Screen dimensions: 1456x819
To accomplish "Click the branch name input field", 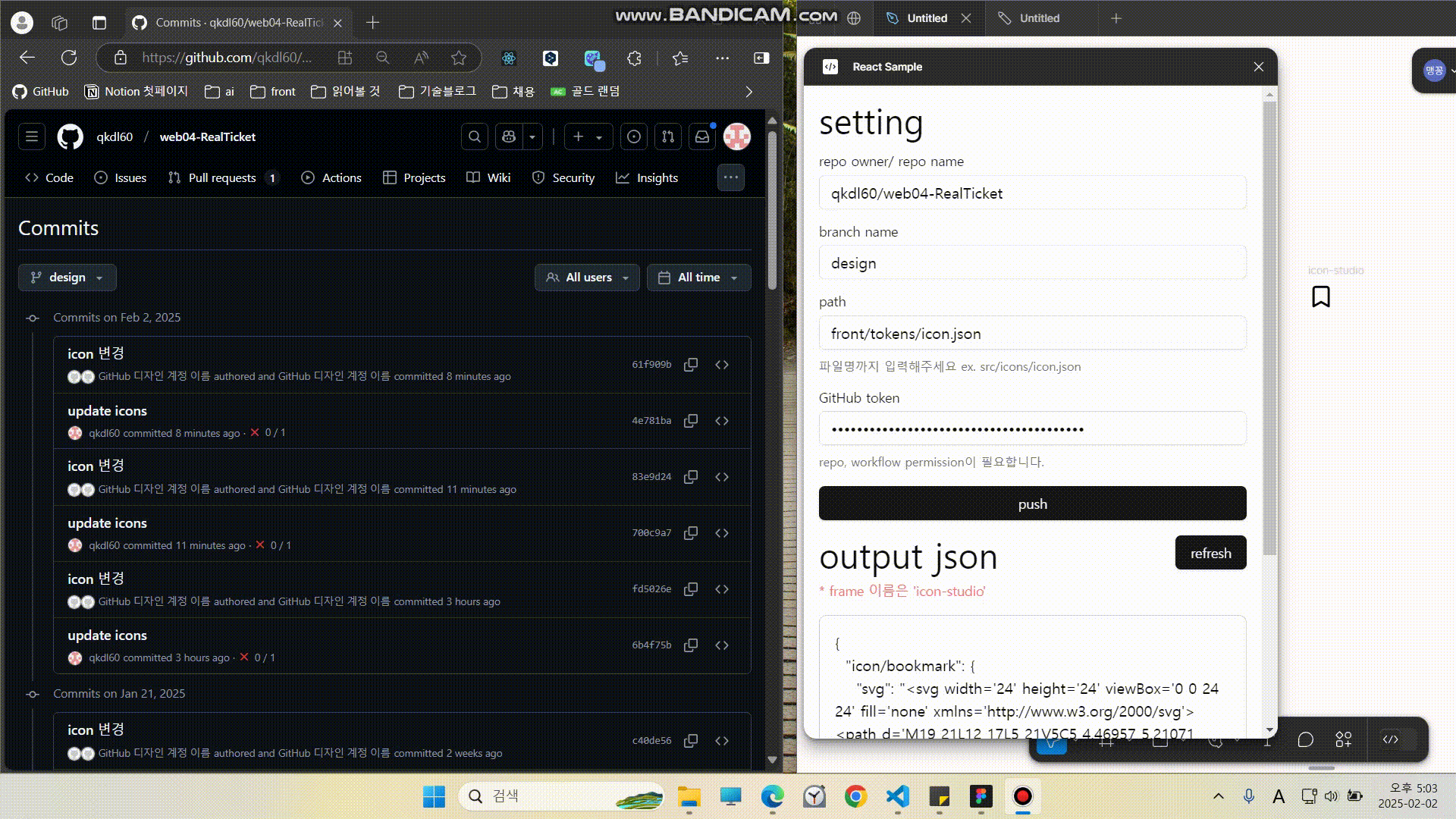I will coord(1032,263).
